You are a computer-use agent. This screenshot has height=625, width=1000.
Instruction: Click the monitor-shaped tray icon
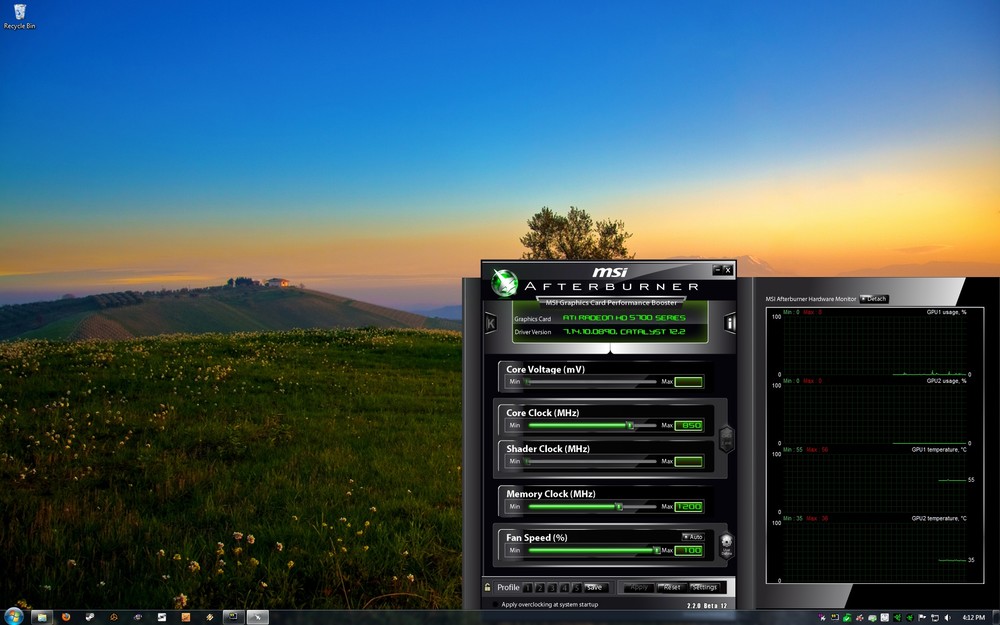(x=835, y=617)
